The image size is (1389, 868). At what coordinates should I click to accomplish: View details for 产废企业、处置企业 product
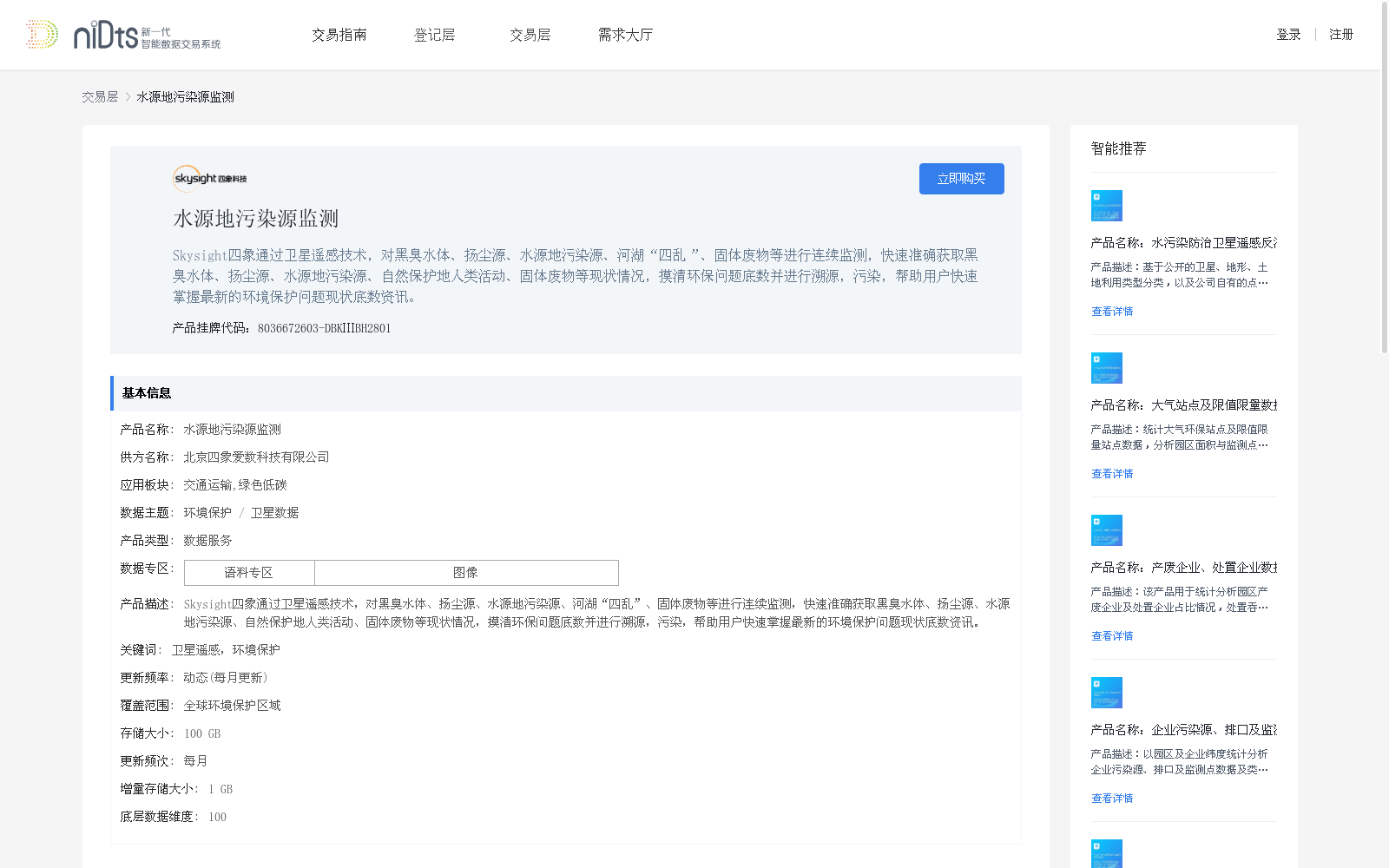[x=1112, y=636]
